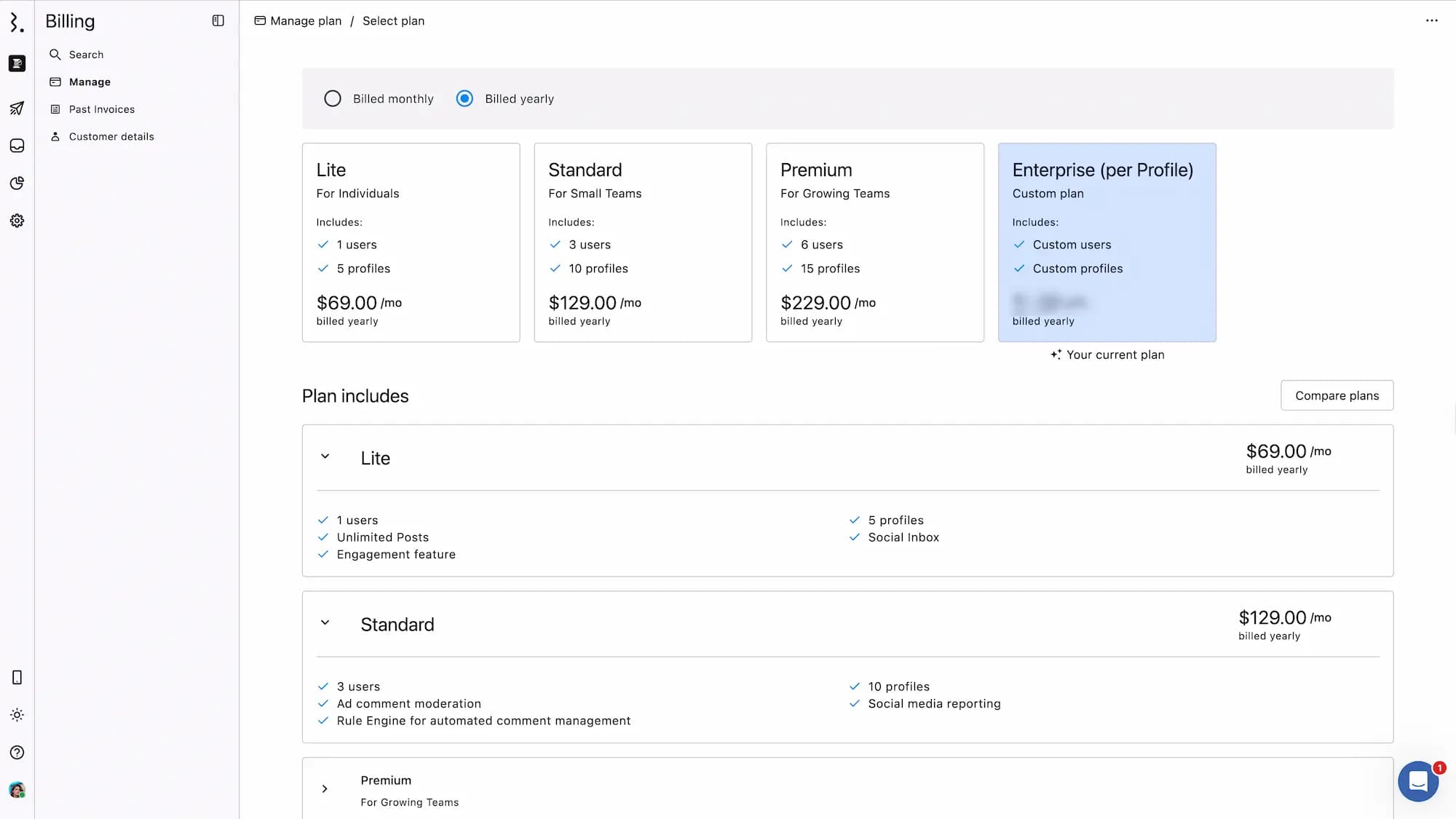Toggle the light/dark theme sun icon
The image size is (1456, 819).
coord(17,715)
